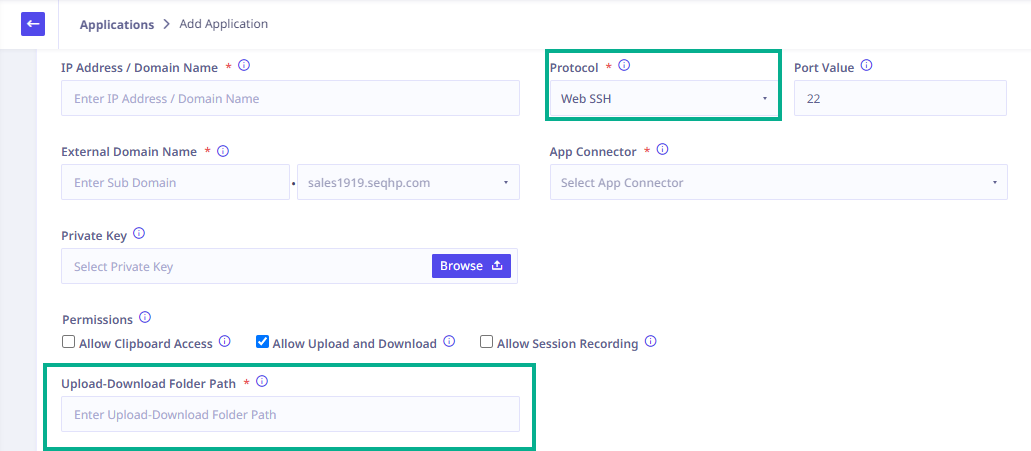
Task: Click Browse button for private key
Action: pos(471,266)
